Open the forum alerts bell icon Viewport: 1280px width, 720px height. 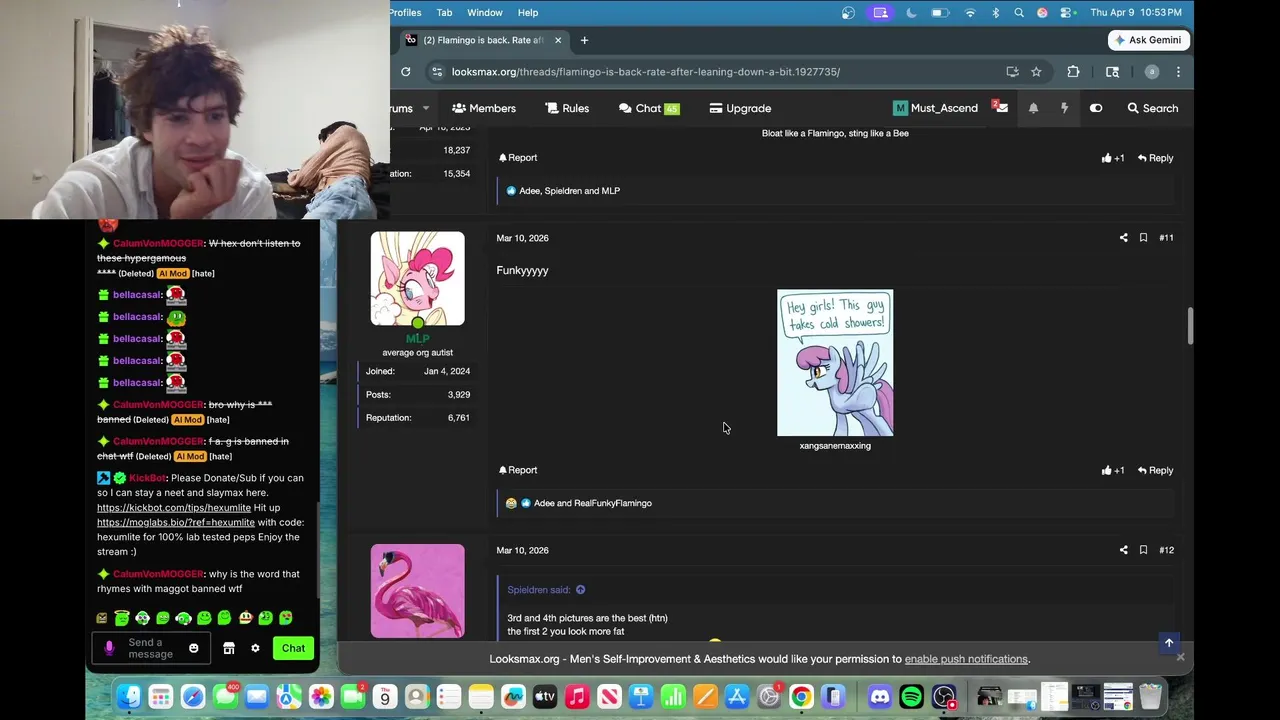tap(1033, 108)
